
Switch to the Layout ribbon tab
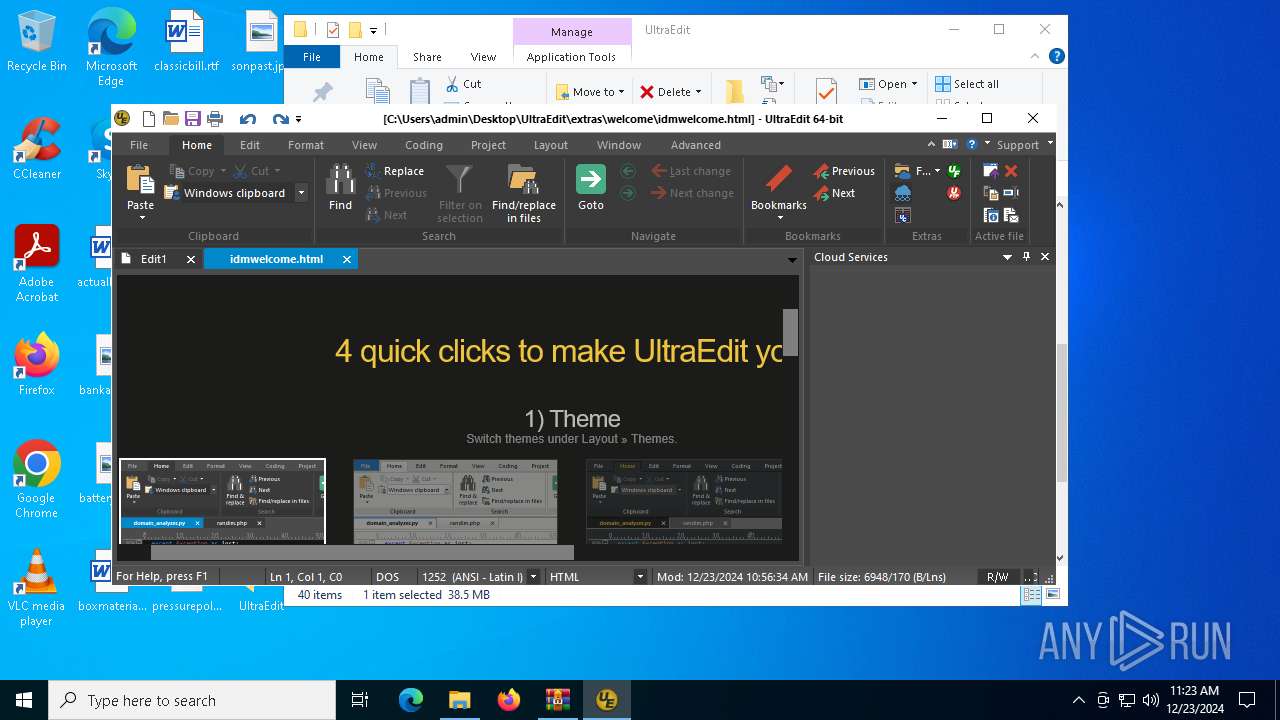point(550,145)
